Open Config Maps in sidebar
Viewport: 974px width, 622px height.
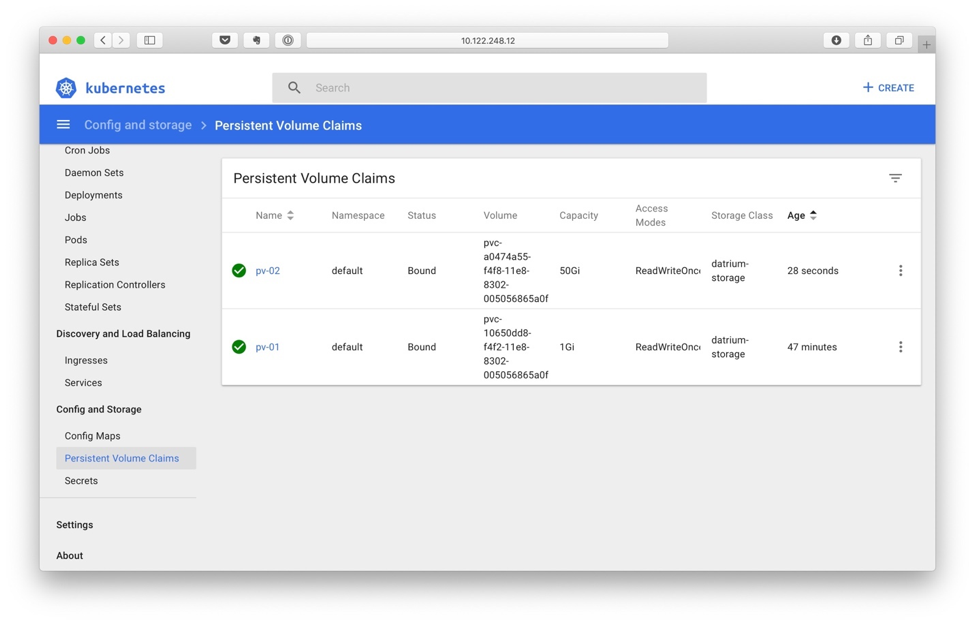pyautogui.click(x=93, y=436)
